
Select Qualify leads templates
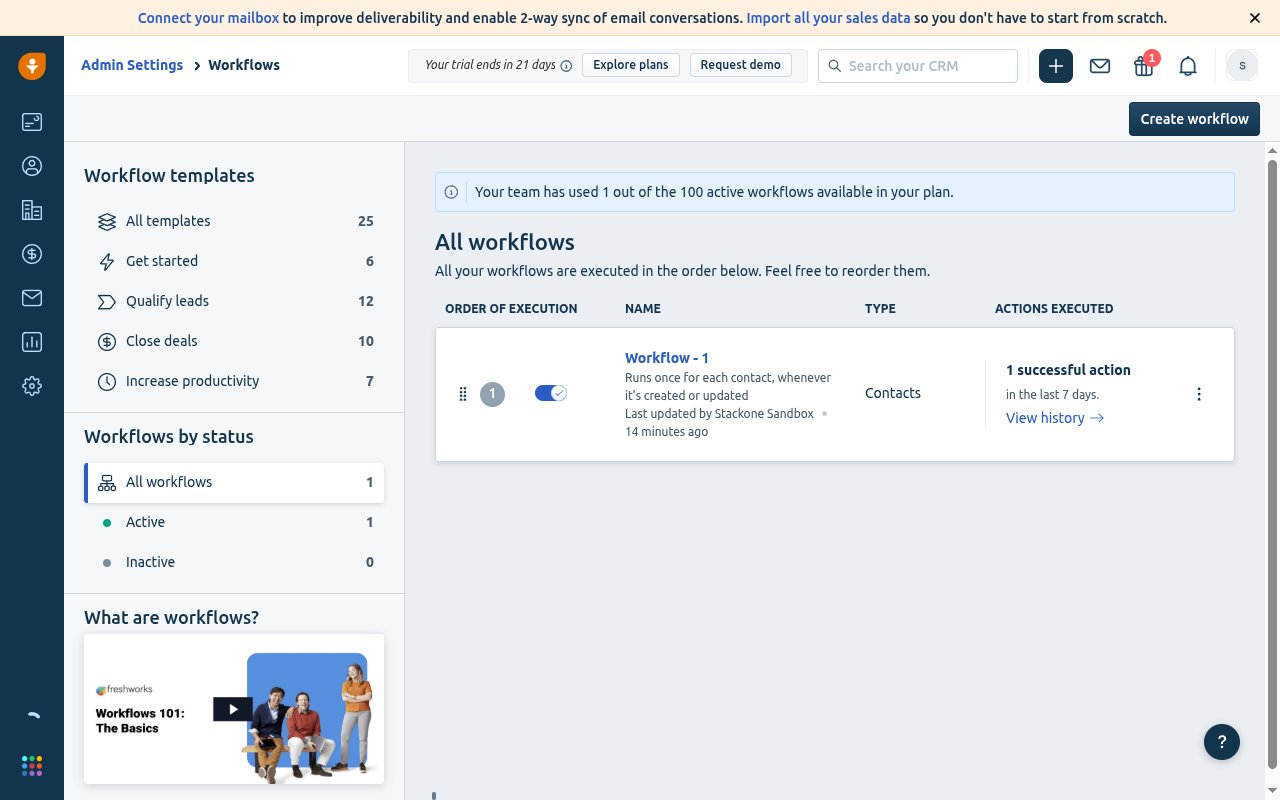point(235,301)
